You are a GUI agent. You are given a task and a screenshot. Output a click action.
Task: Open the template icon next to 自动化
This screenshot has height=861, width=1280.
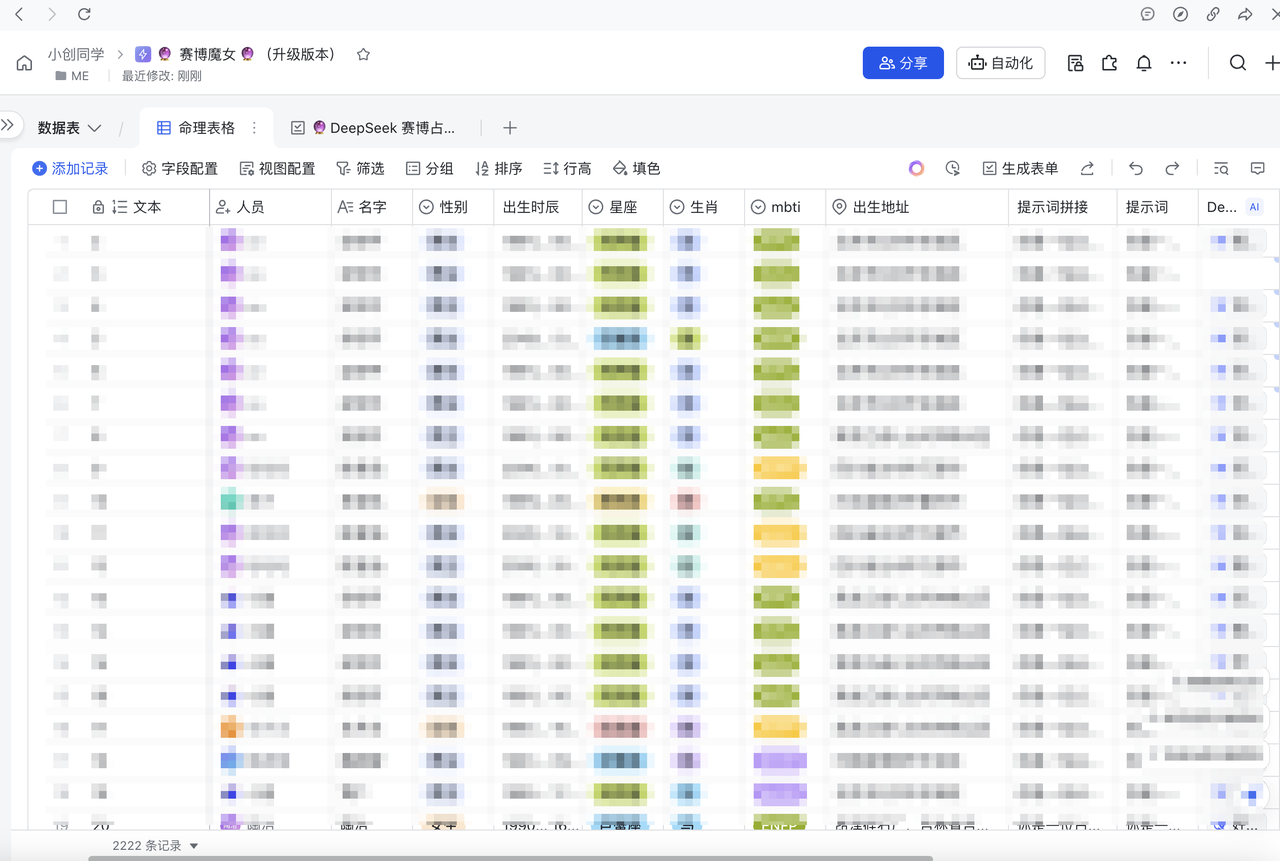[1075, 63]
